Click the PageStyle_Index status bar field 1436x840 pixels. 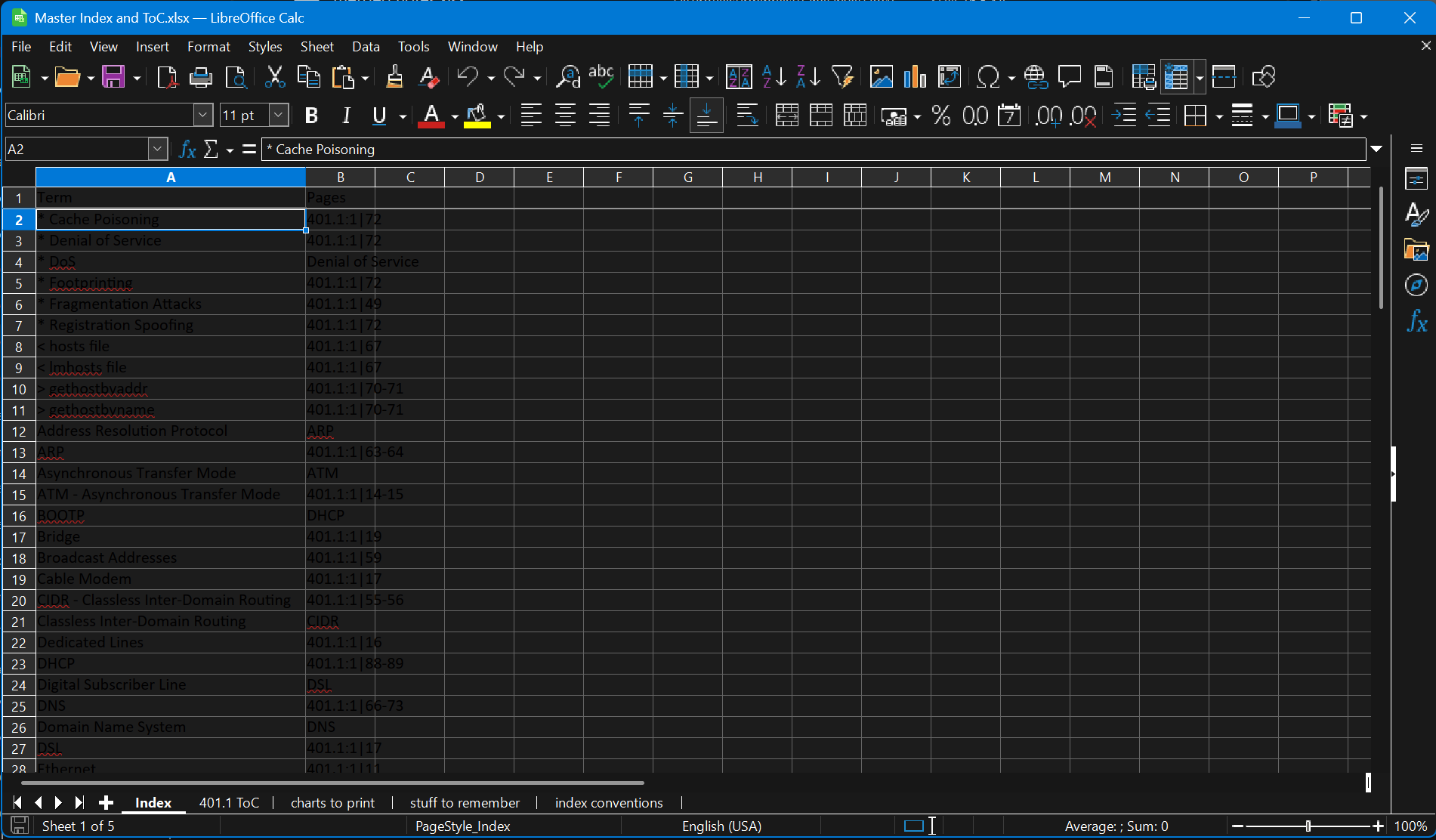tap(462, 826)
